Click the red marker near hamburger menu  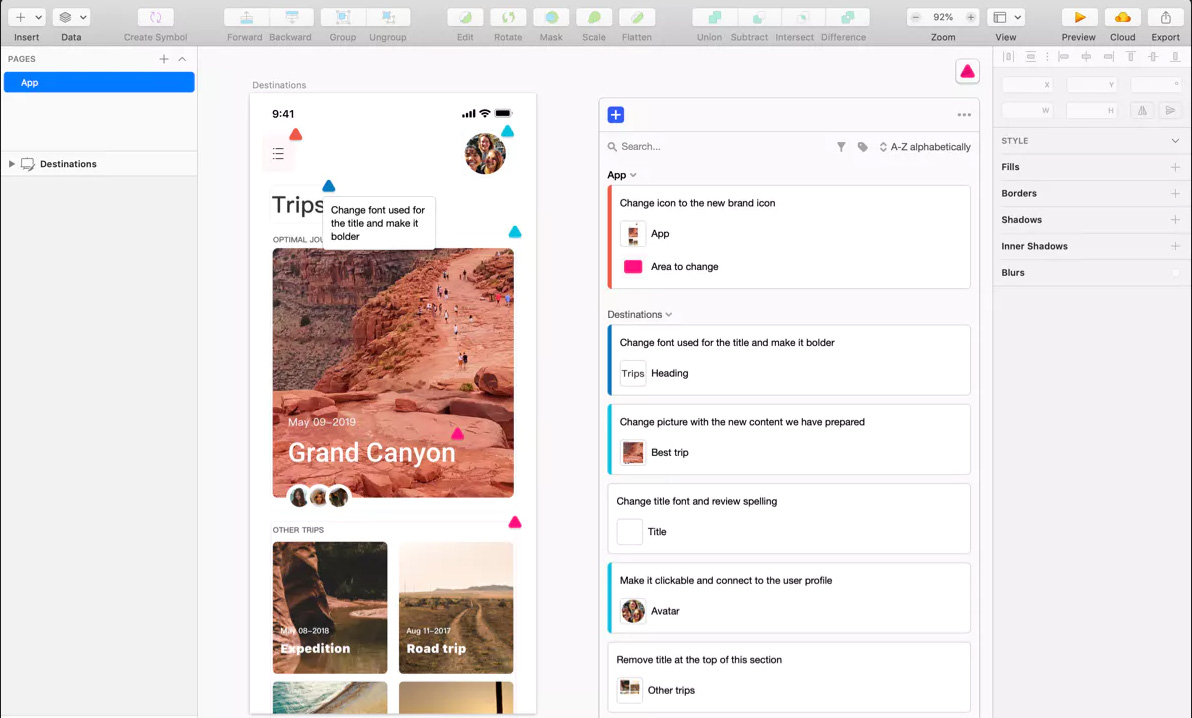coord(296,135)
